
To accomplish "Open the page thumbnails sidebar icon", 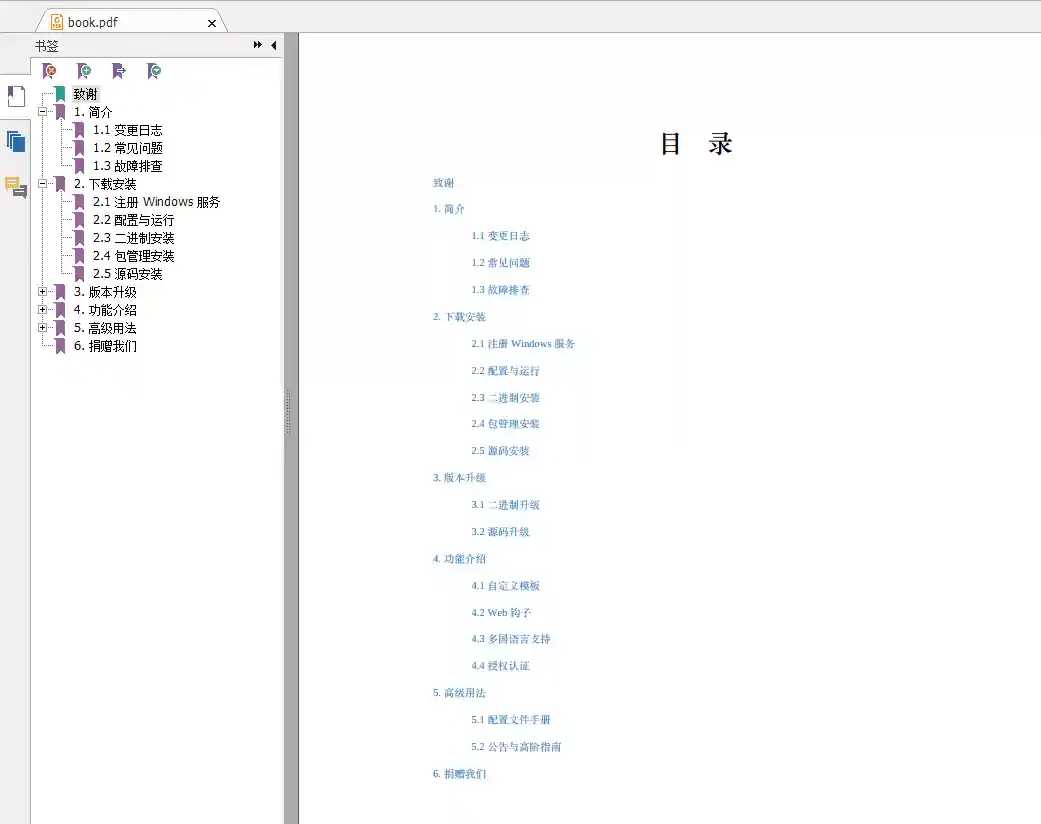I will tap(16, 141).
